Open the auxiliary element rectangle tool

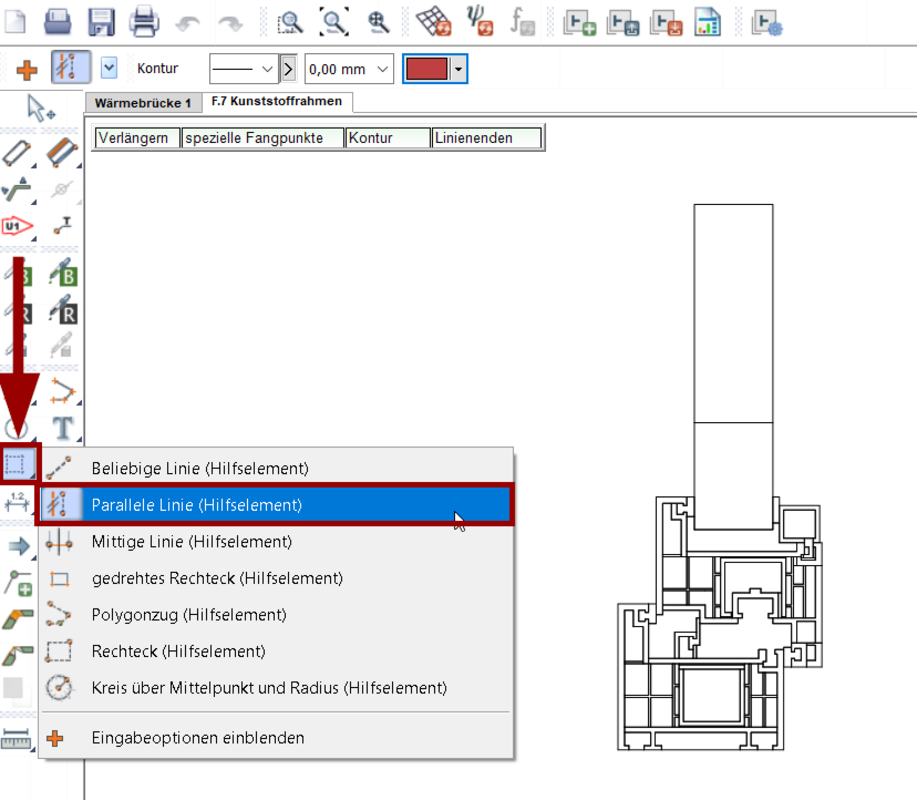[x=18, y=464]
